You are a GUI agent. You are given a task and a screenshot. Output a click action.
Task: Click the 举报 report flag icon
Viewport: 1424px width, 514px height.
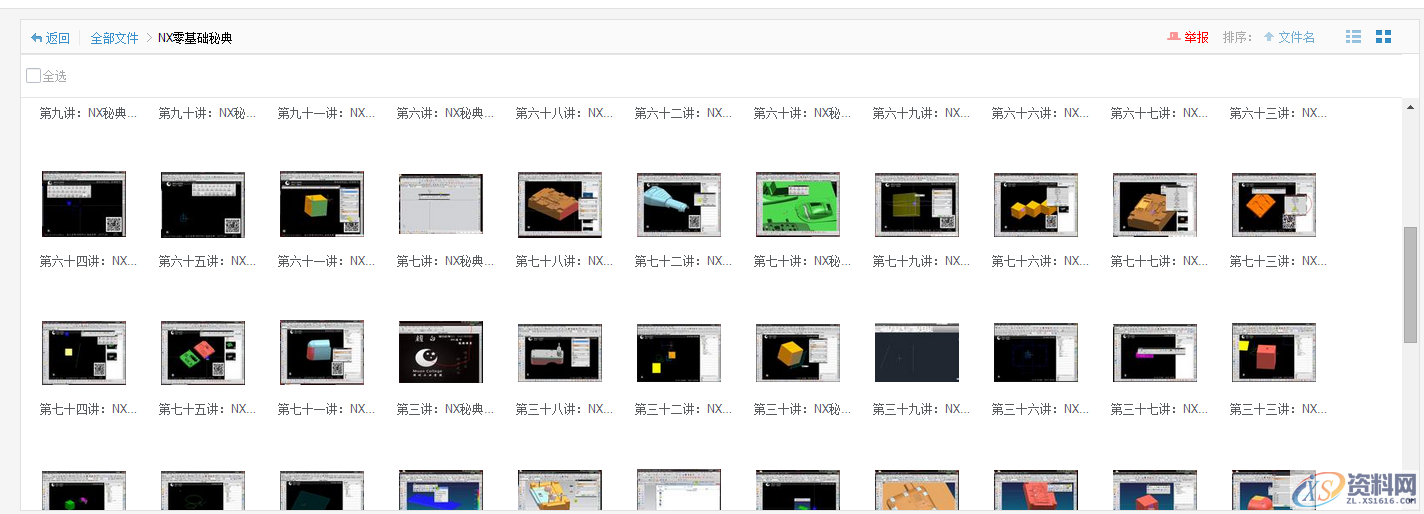pos(1174,37)
